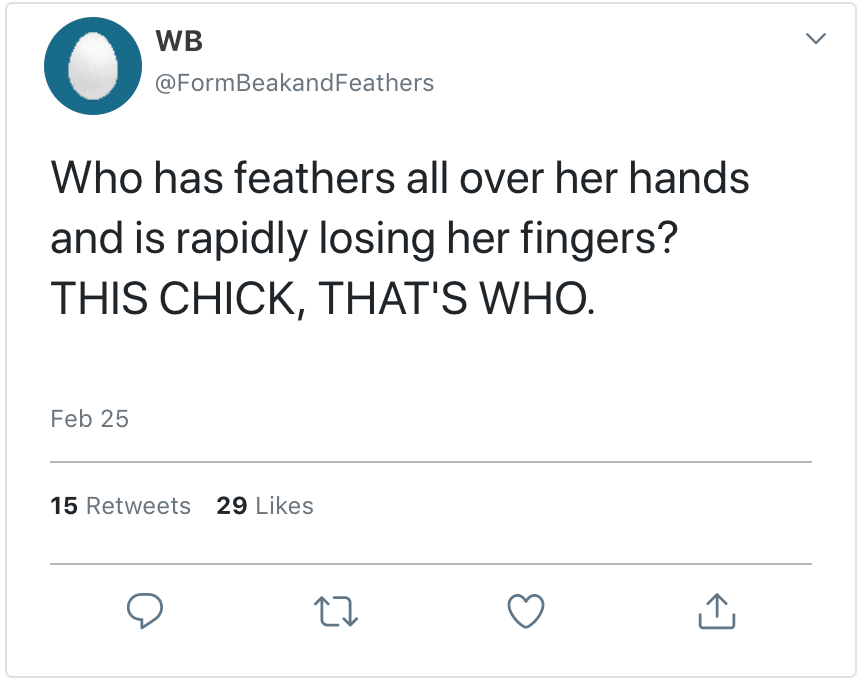Open the Feb 25 timestamp permalink

(90, 418)
